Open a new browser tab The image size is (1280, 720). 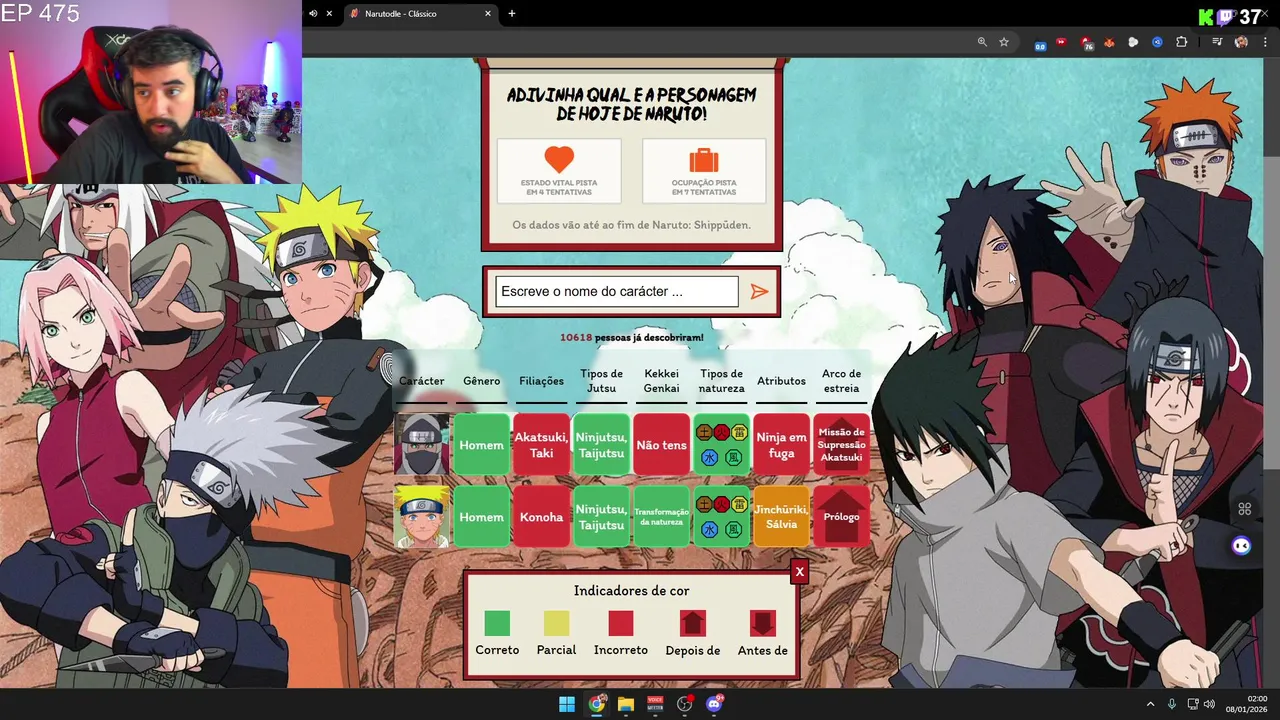(512, 14)
